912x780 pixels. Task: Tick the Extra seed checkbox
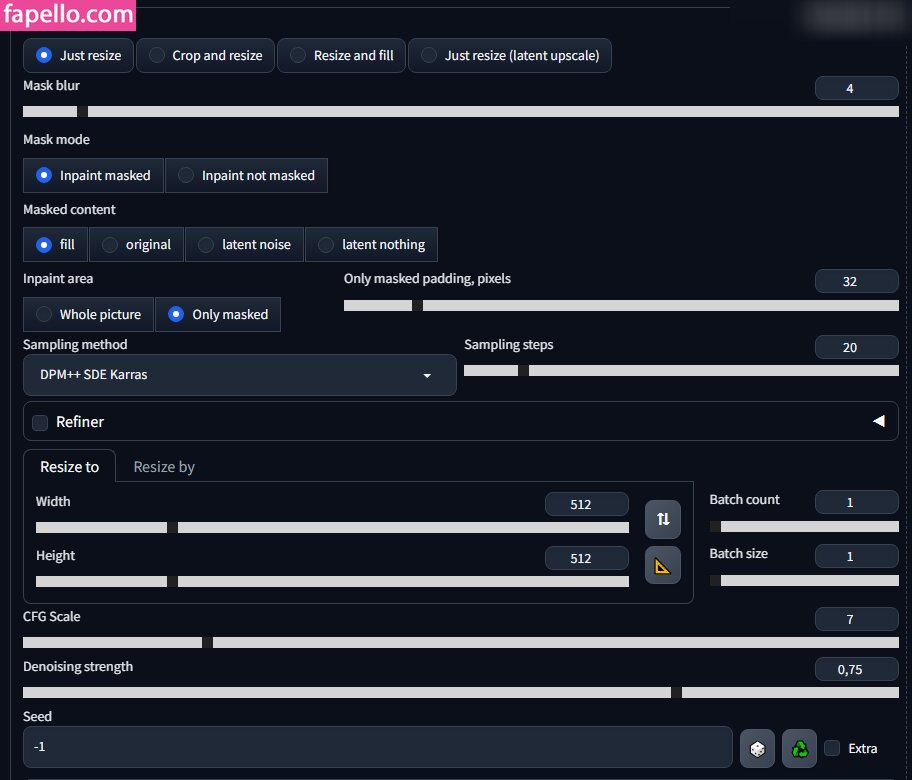coord(832,748)
